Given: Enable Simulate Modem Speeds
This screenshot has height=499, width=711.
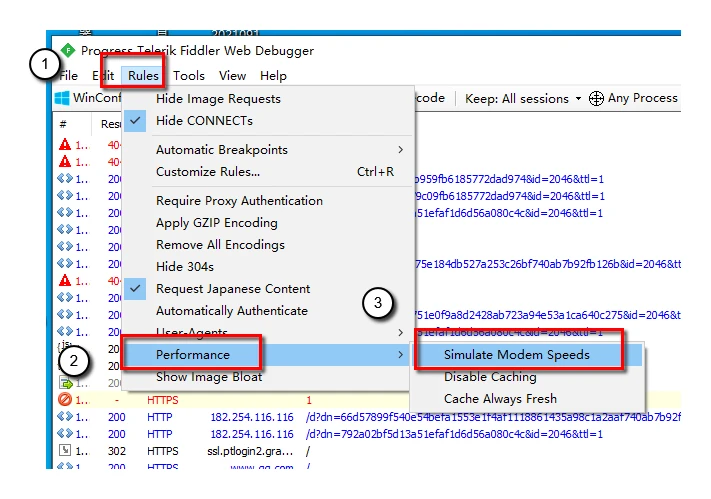Looking at the screenshot, I should point(527,355).
